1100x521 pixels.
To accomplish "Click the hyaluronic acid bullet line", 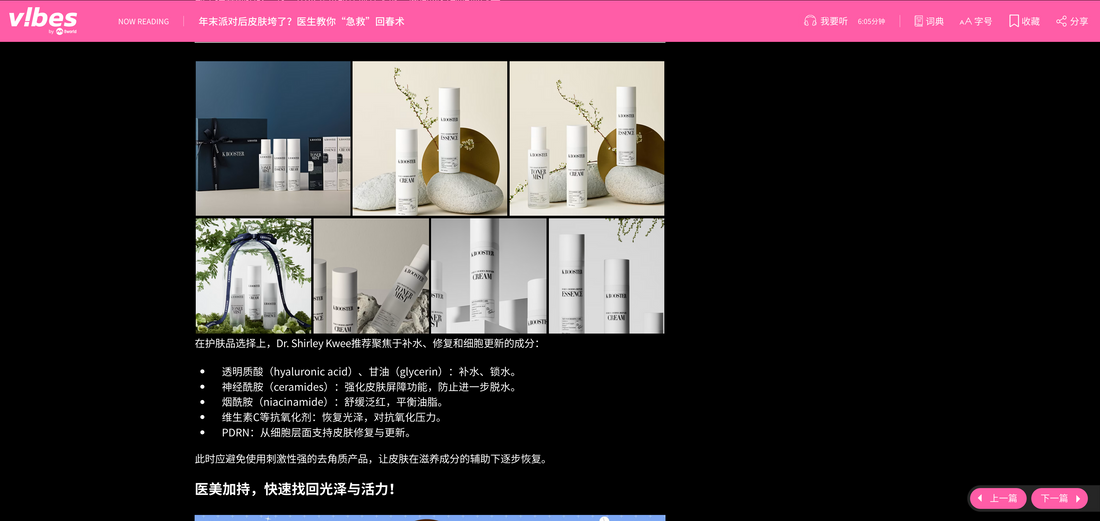I will click(370, 372).
